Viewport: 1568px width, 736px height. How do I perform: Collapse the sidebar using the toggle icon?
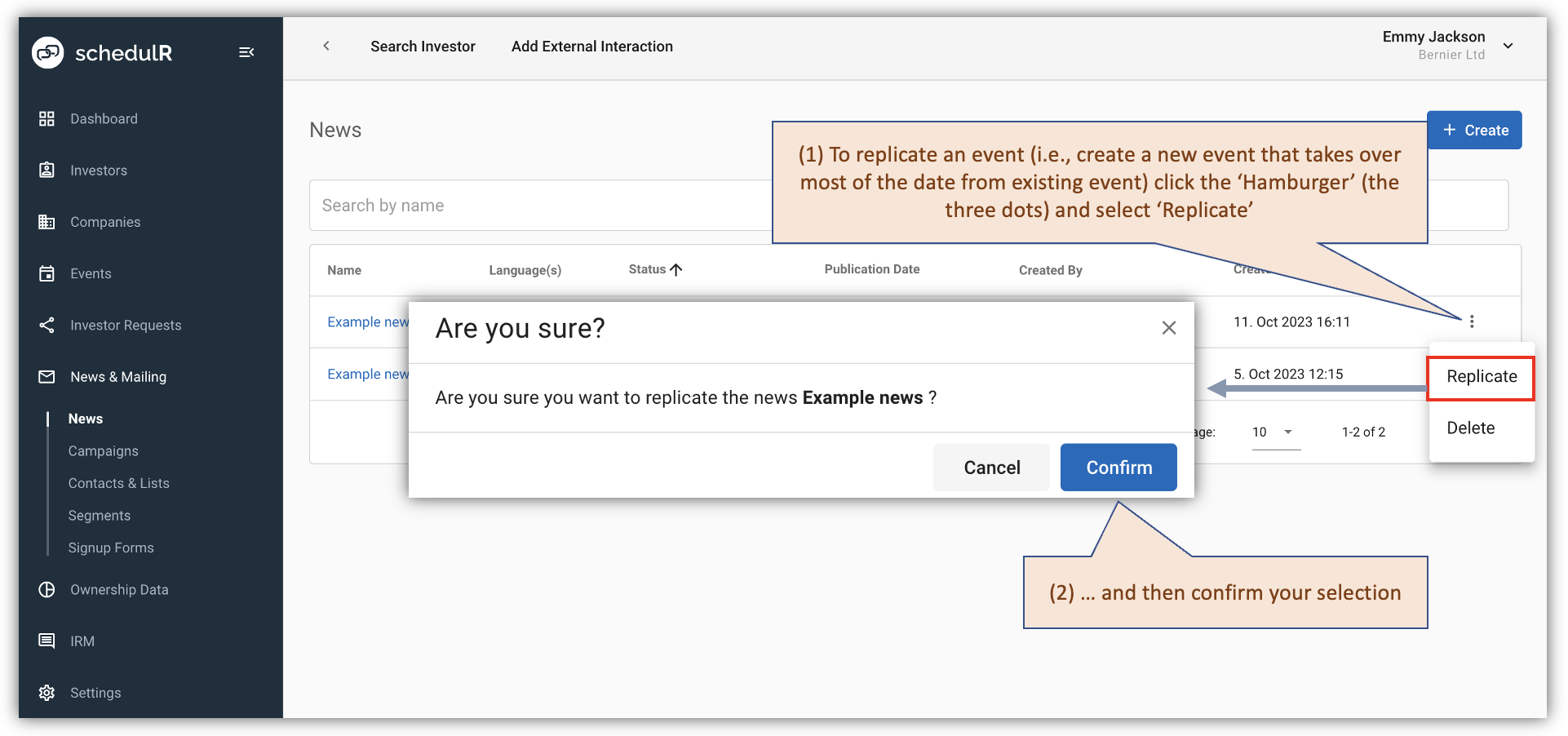(x=246, y=51)
